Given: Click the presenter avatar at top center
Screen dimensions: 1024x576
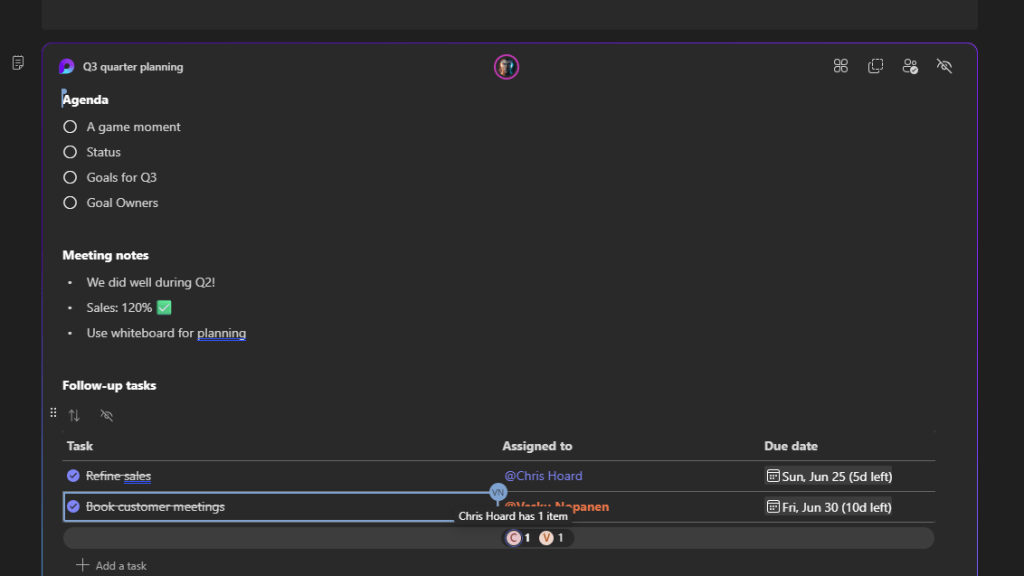Looking at the screenshot, I should click(507, 67).
